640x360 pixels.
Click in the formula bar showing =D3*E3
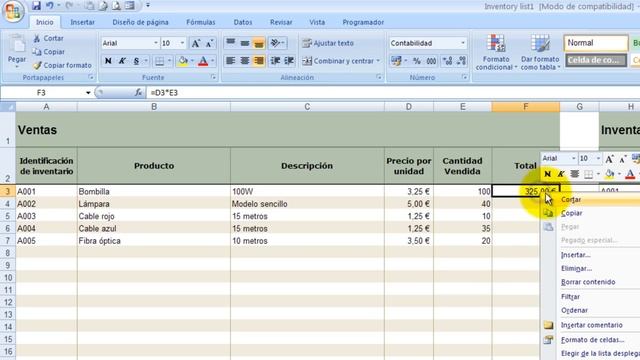393,93
